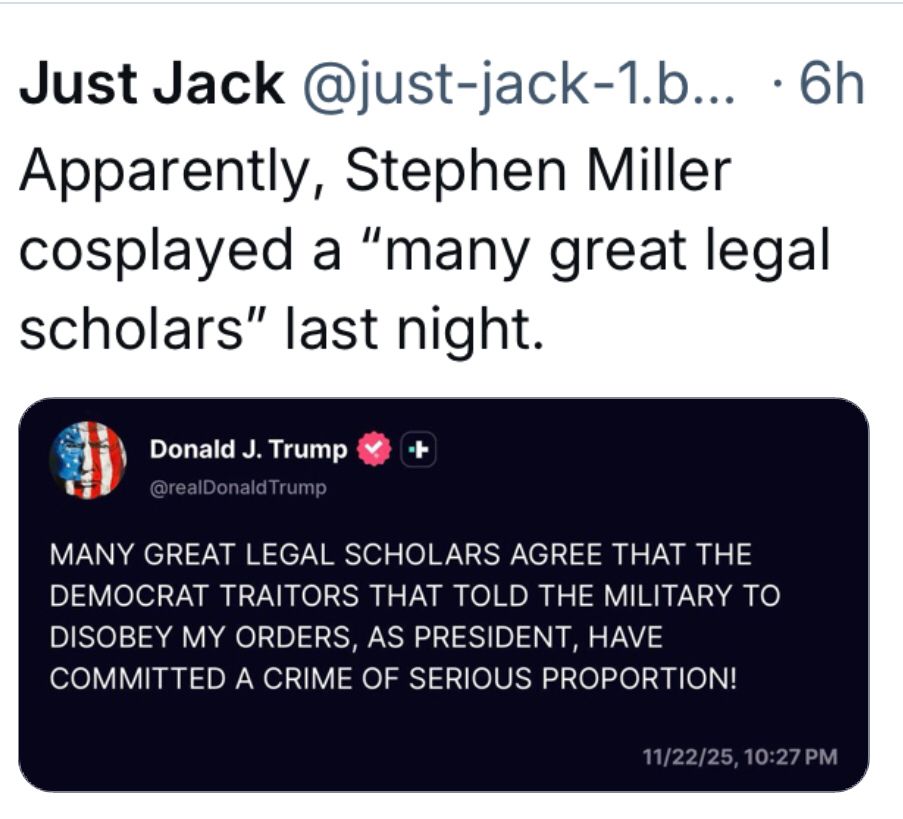Click the text "scholars" last night.
Image resolution: width=903 pixels, height=819 pixels.
pyautogui.click(x=281, y=331)
